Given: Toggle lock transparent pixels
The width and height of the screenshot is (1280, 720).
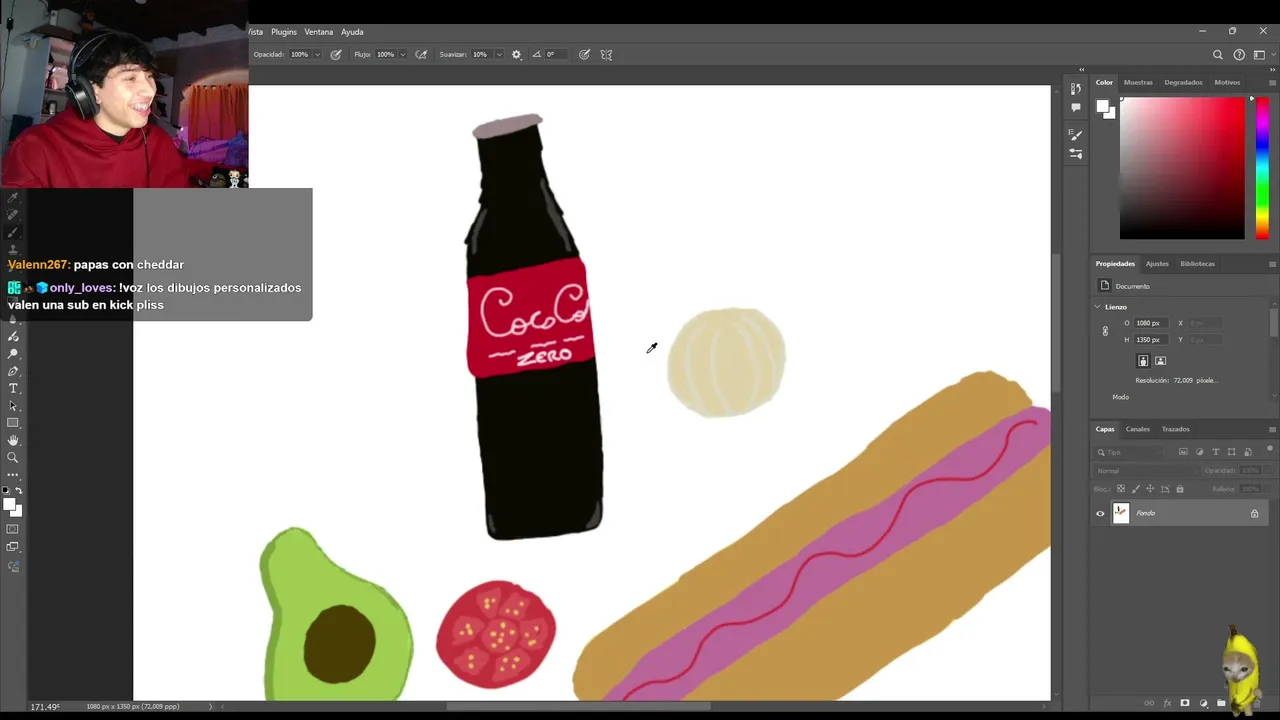Looking at the screenshot, I should pyautogui.click(x=1120, y=489).
